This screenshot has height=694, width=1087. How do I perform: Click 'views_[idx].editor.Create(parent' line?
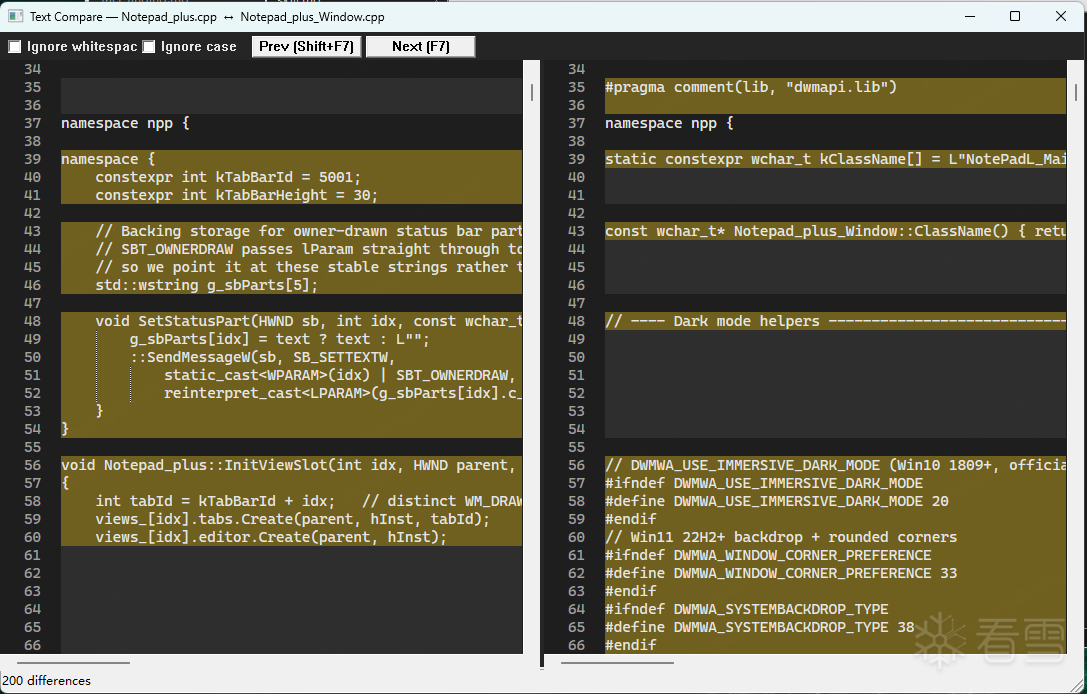(x=271, y=538)
